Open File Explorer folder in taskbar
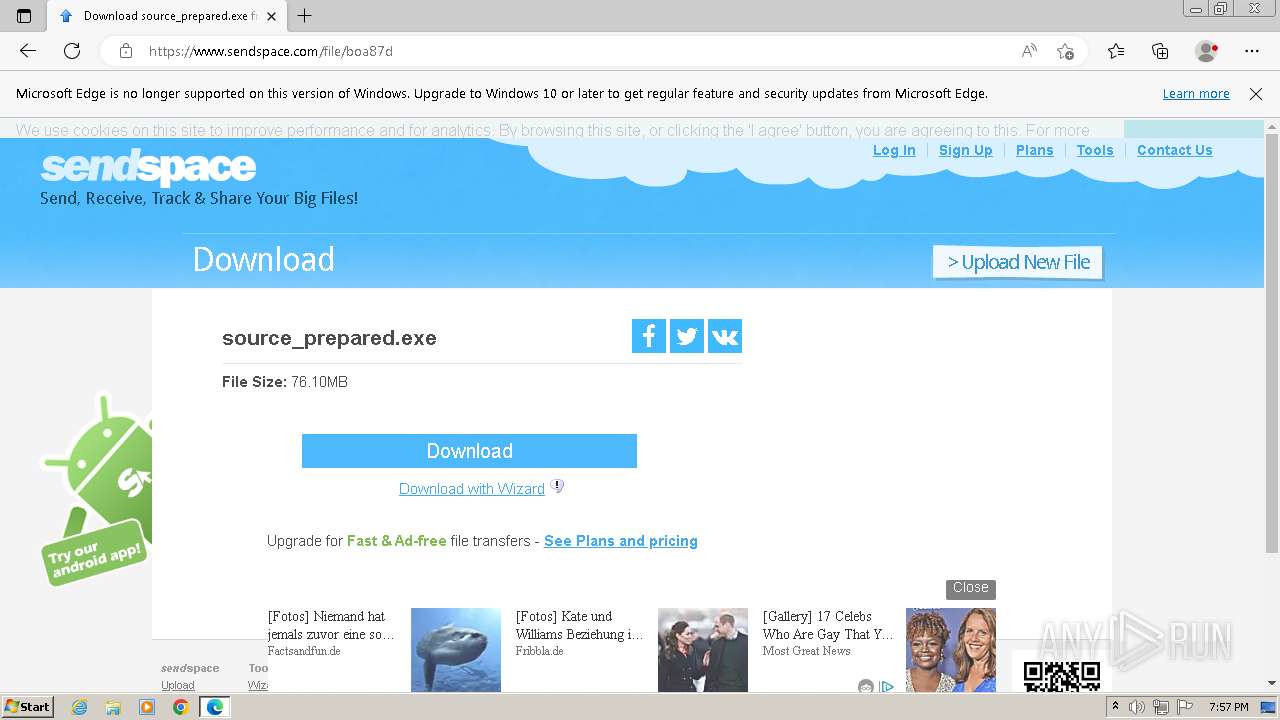1280x720 pixels. point(113,707)
